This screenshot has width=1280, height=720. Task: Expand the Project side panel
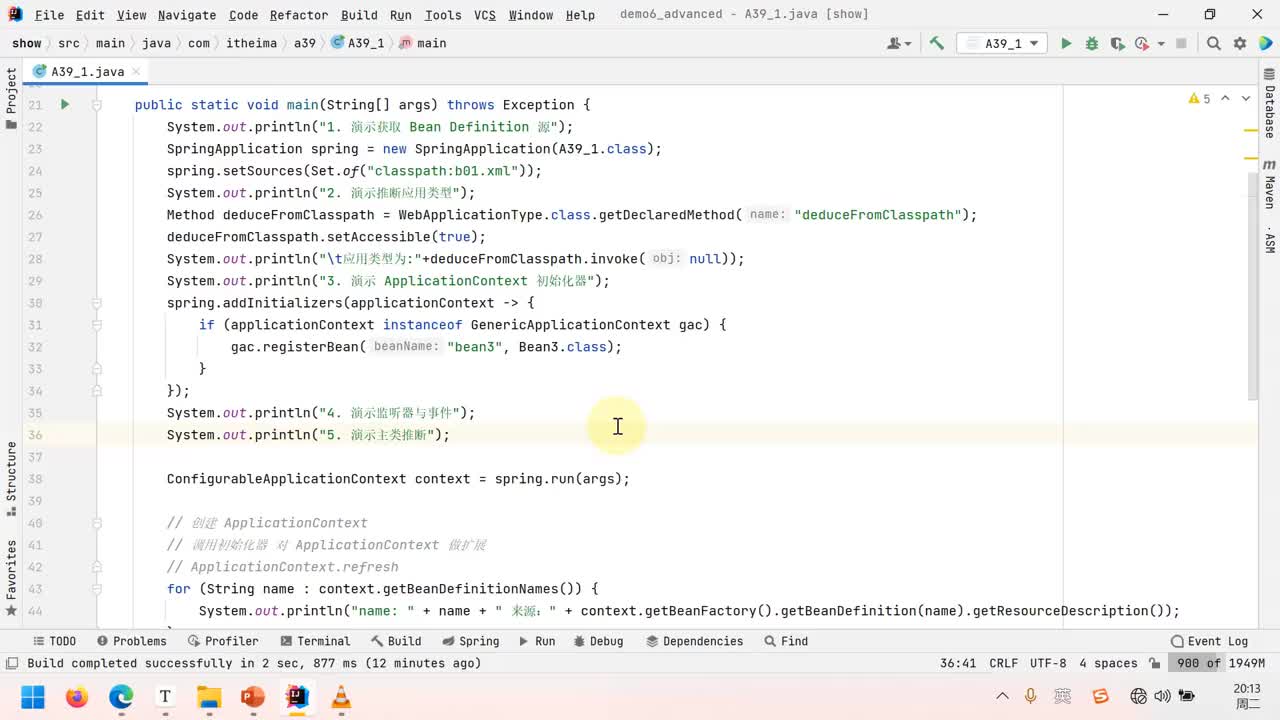(11, 98)
